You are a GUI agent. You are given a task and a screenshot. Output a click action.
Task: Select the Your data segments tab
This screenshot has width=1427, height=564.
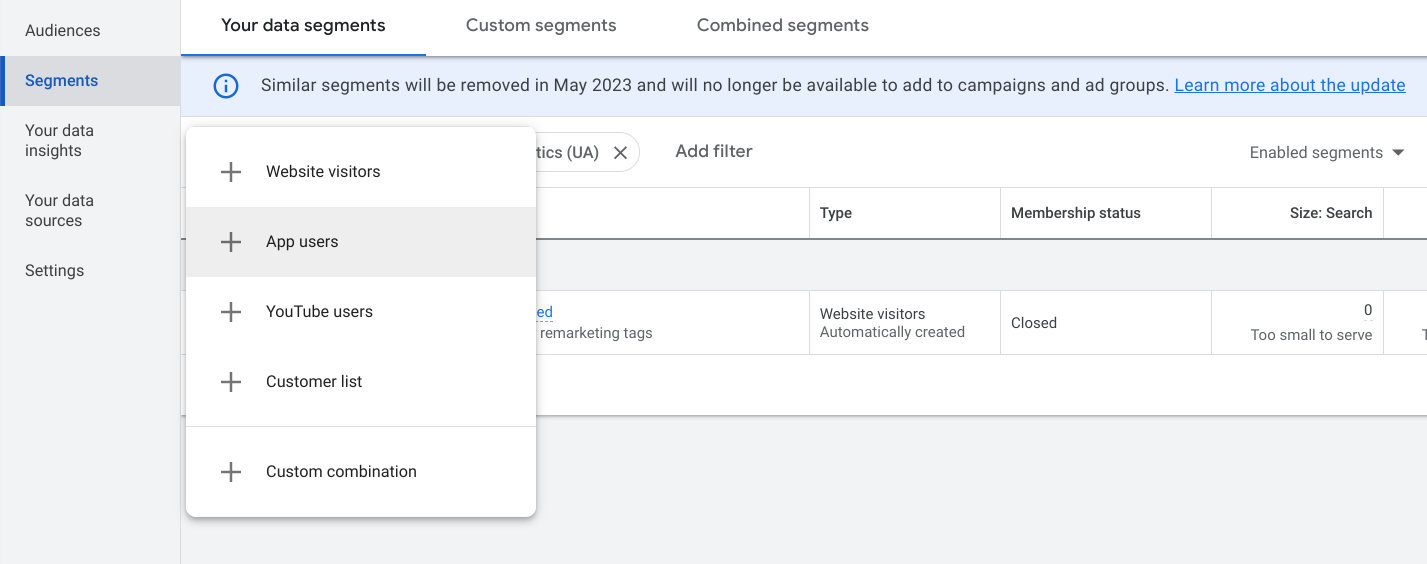(303, 26)
